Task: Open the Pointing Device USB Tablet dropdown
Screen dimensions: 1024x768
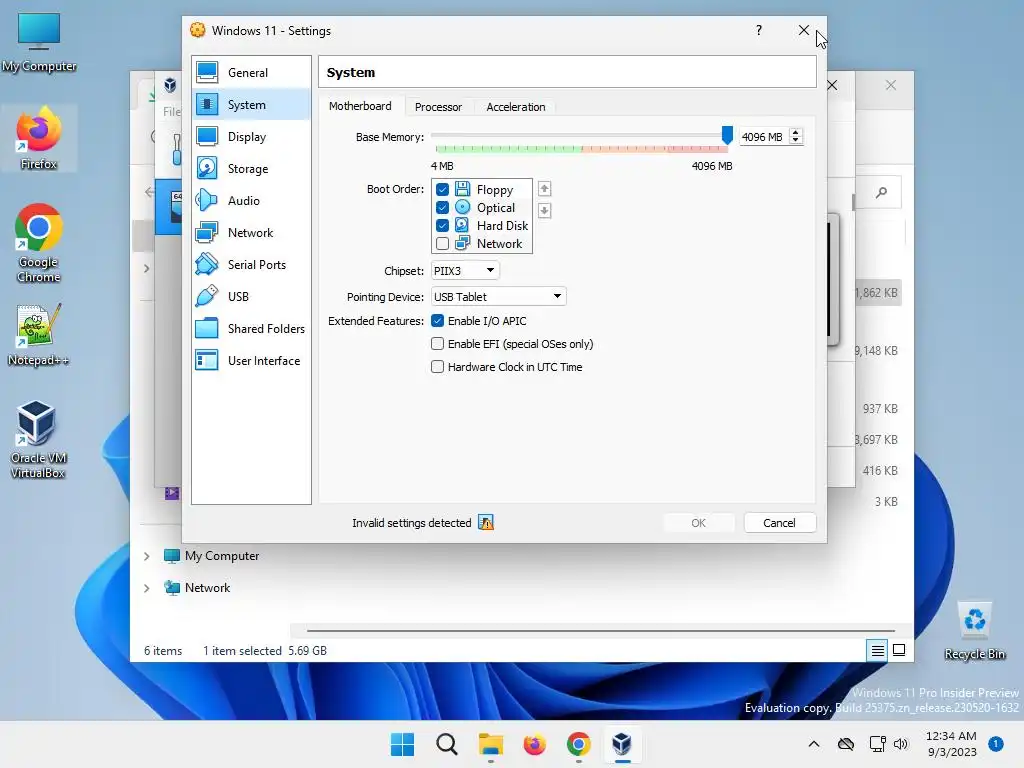Action: 498,296
